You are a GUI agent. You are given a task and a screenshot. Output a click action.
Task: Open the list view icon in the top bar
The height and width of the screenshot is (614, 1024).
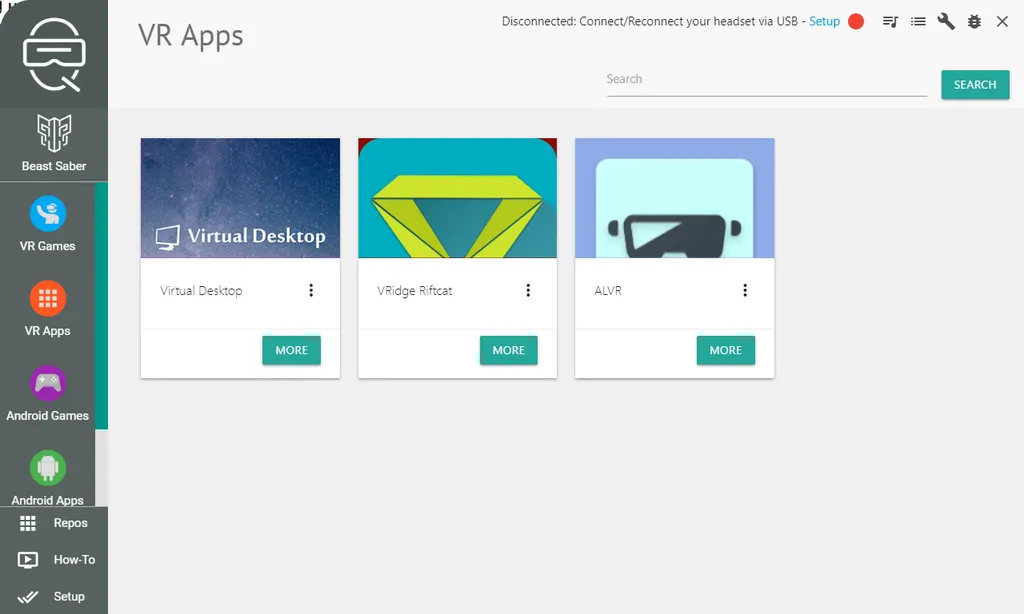click(918, 22)
